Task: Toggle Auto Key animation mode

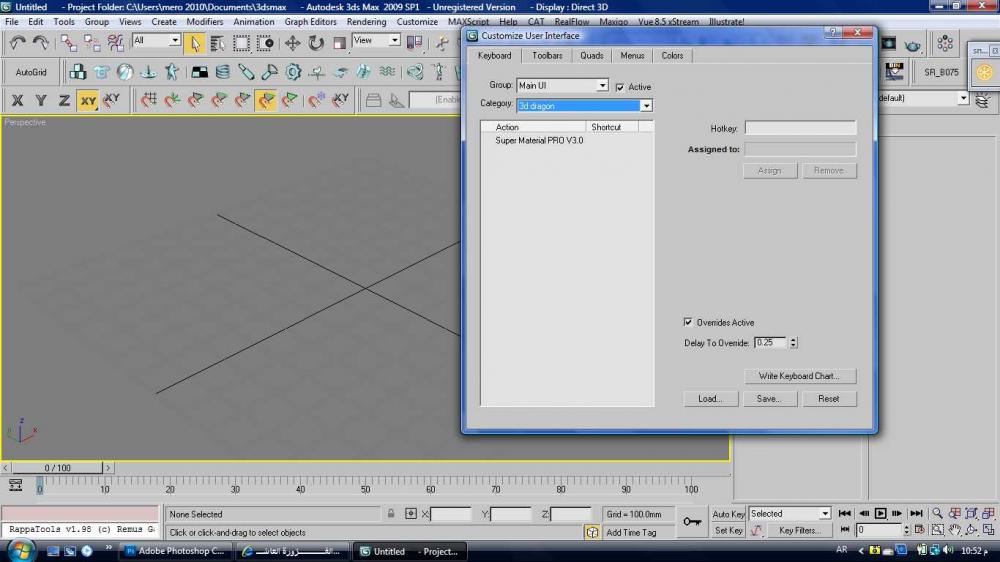Action: [728, 514]
